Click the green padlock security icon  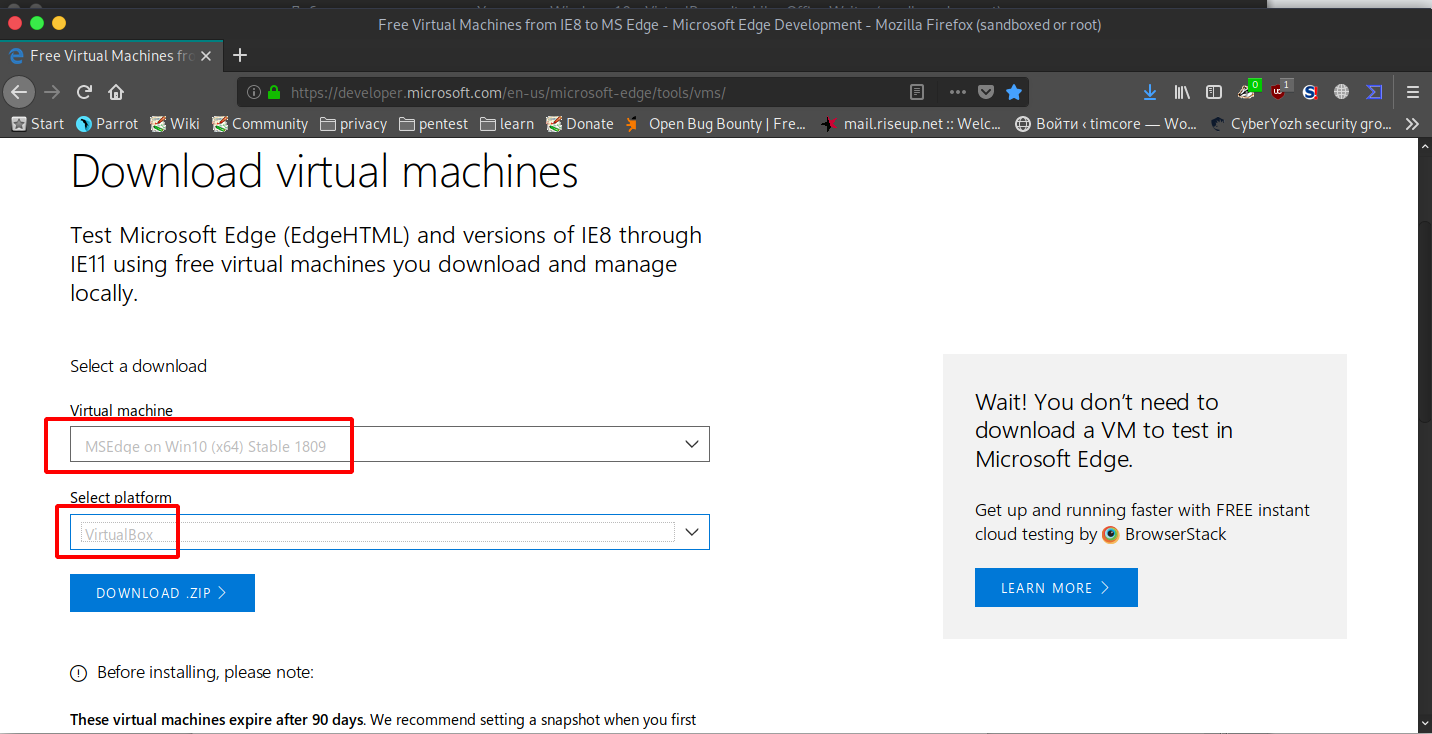tap(274, 92)
